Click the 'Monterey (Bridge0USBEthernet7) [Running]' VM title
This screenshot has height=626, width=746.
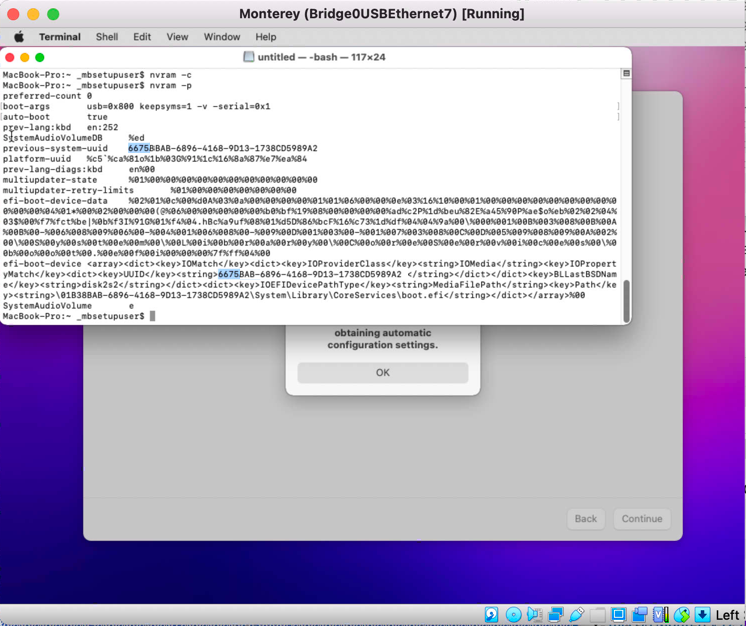click(x=382, y=14)
